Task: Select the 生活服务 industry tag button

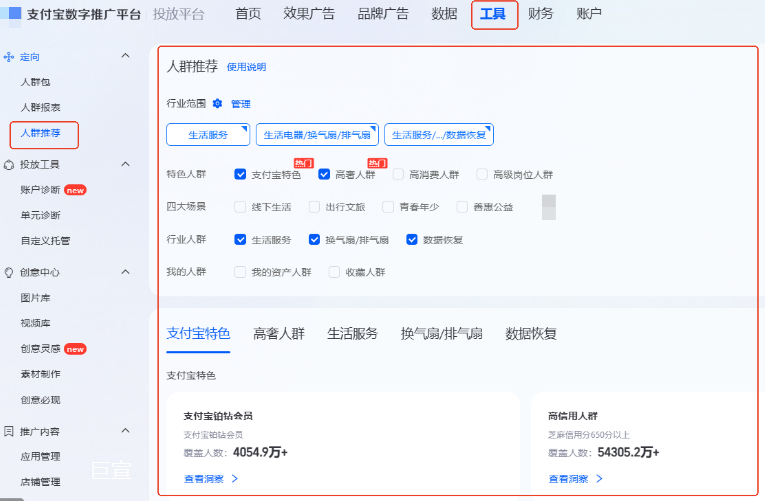Action: [x=208, y=135]
